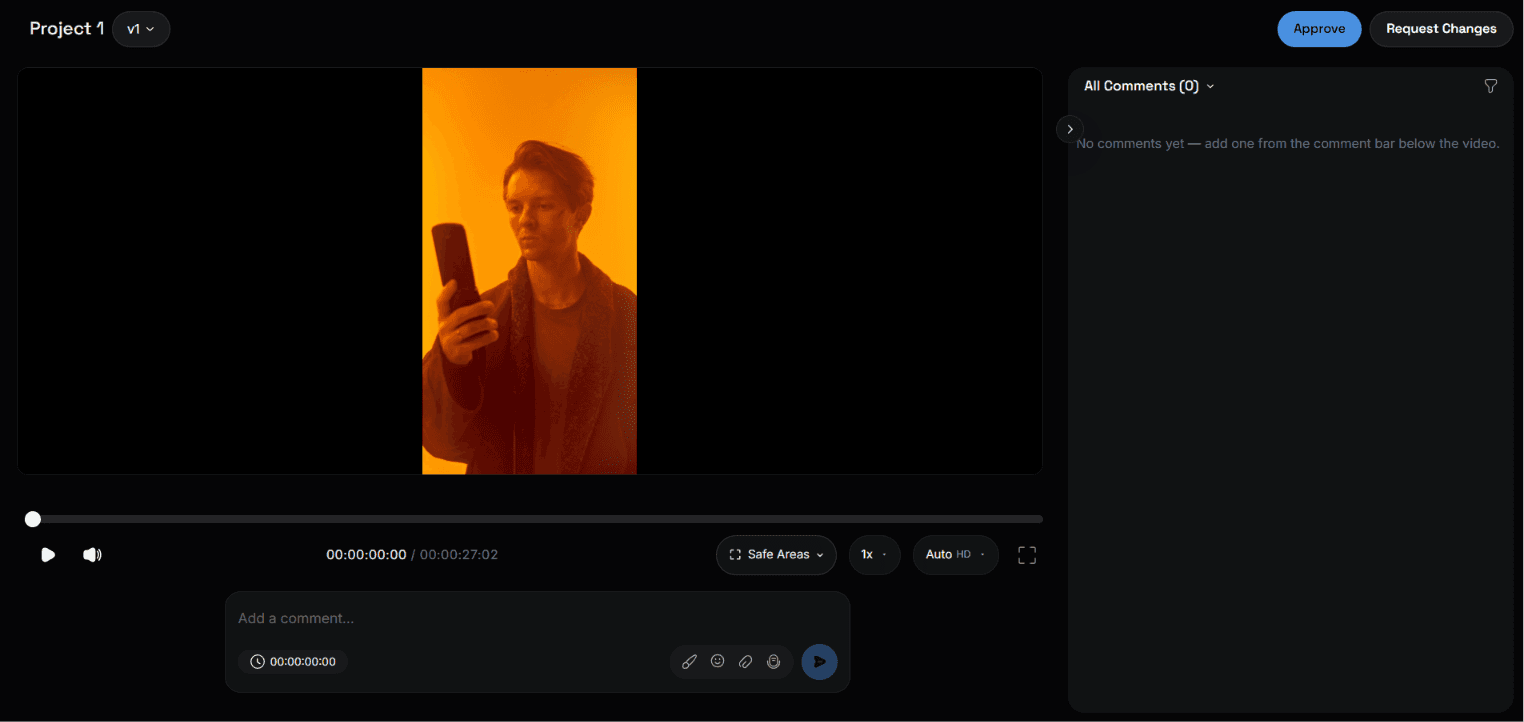The width and height of the screenshot is (1524, 722).
Task: Open the 1x playback speed menu
Action: tap(875, 555)
